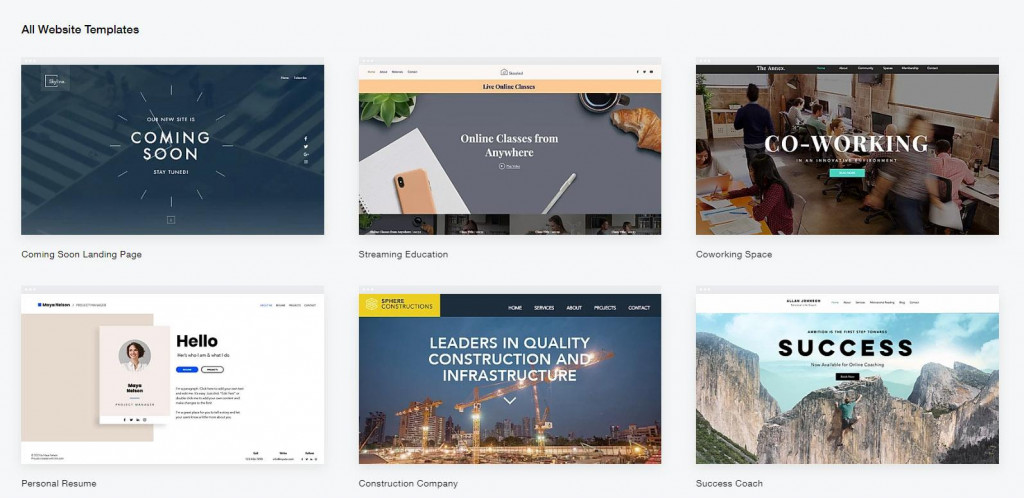Click Maya Nelson's round profile photo
The height and width of the screenshot is (498, 1024).
pos(135,356)
